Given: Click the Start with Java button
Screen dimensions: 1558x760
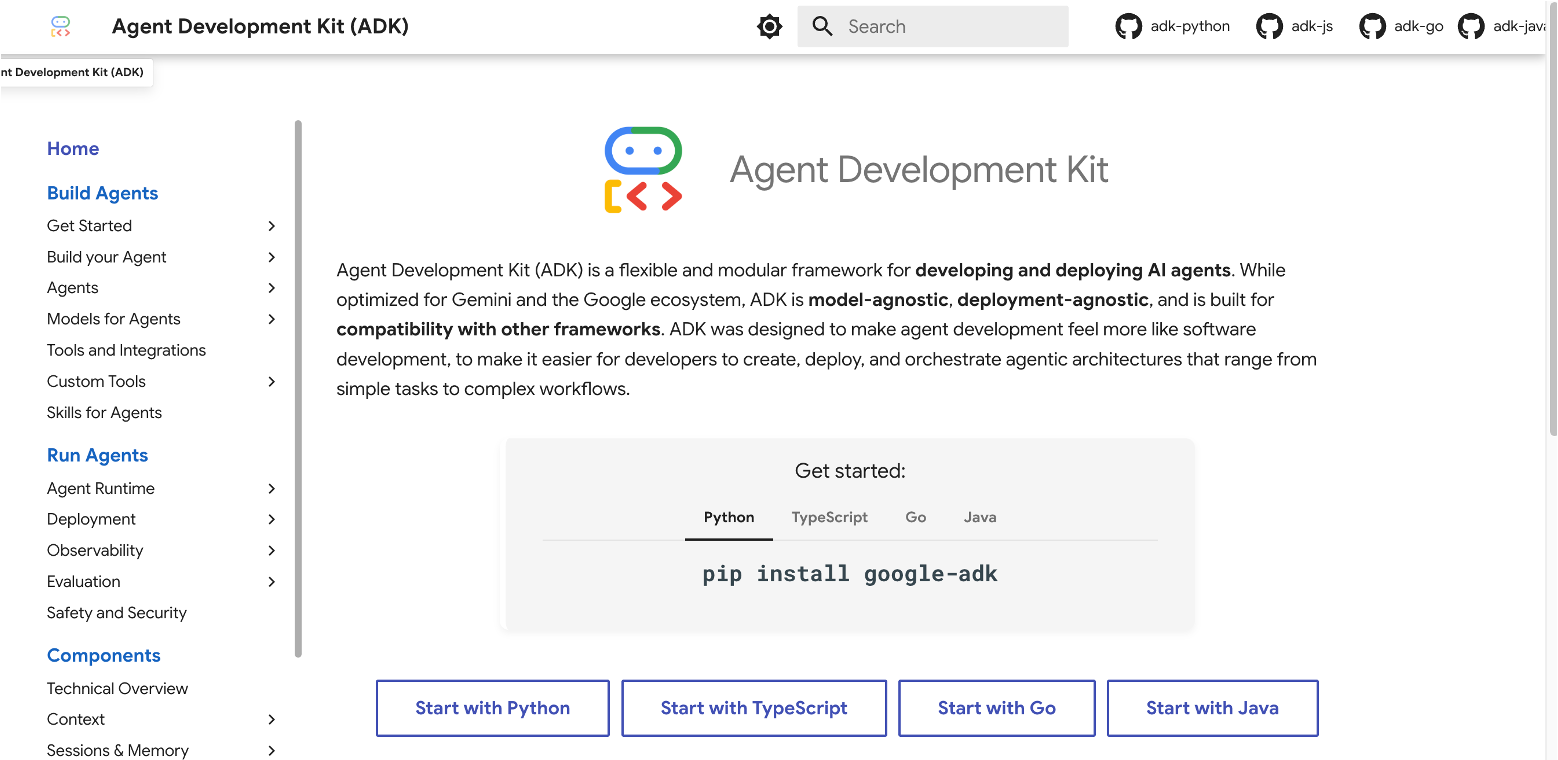Looking at the screenshot, I should point(1213,708).
